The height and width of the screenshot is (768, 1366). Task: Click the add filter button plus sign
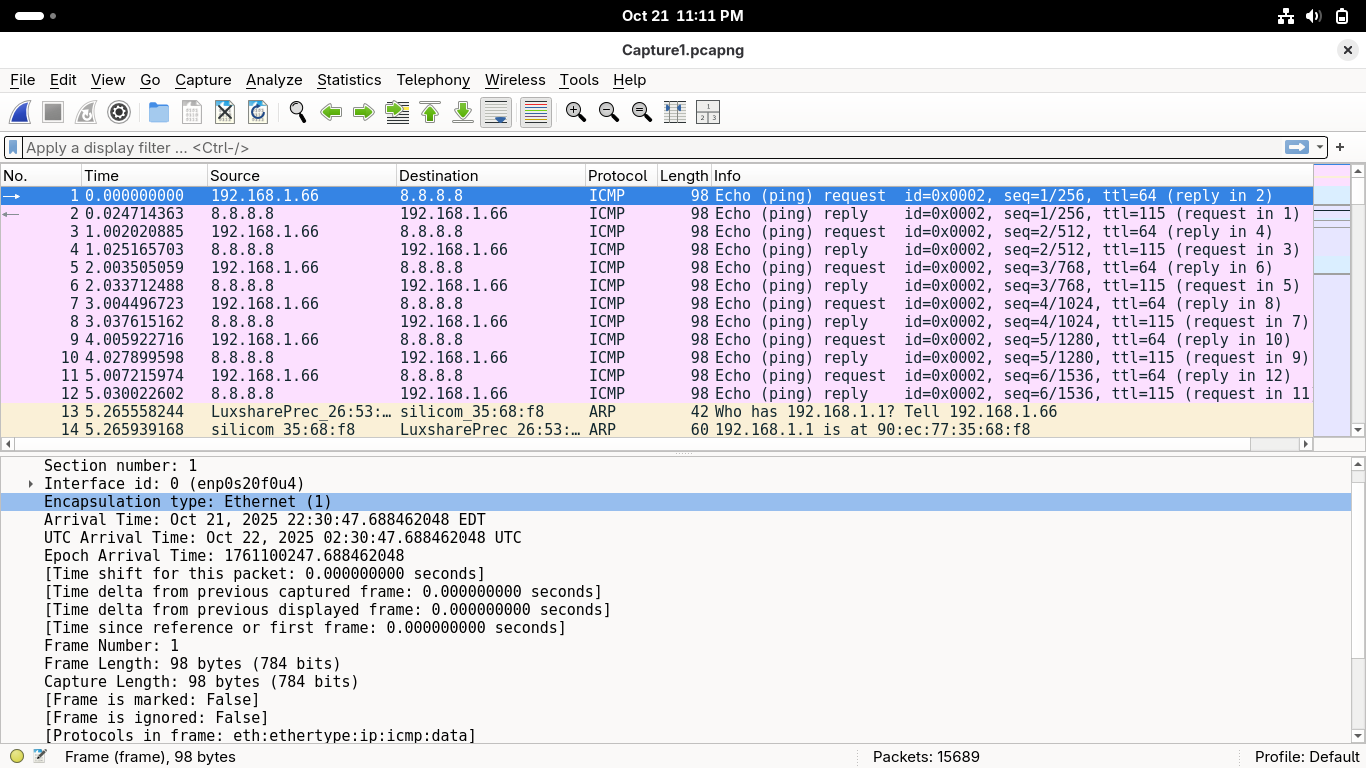point(1340,148)
